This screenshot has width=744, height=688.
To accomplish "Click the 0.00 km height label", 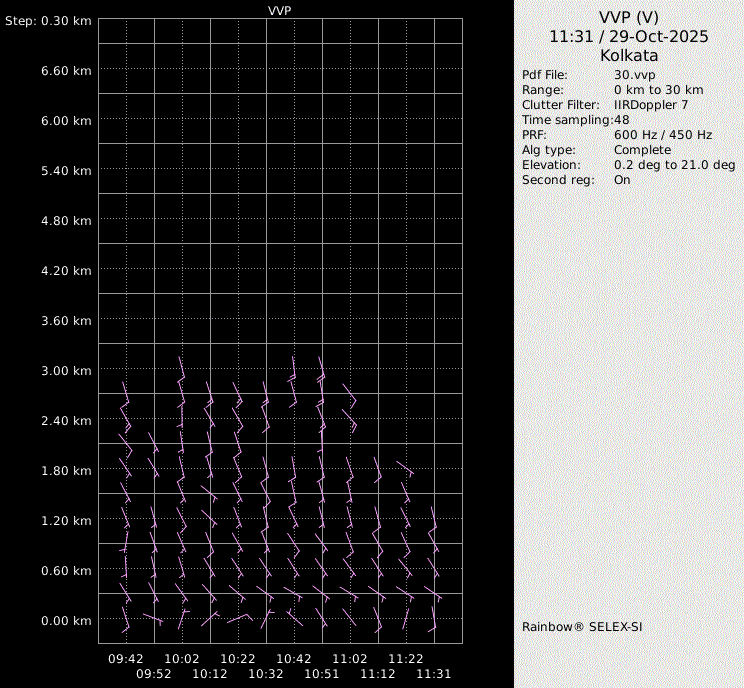I will tap(66, 621).
